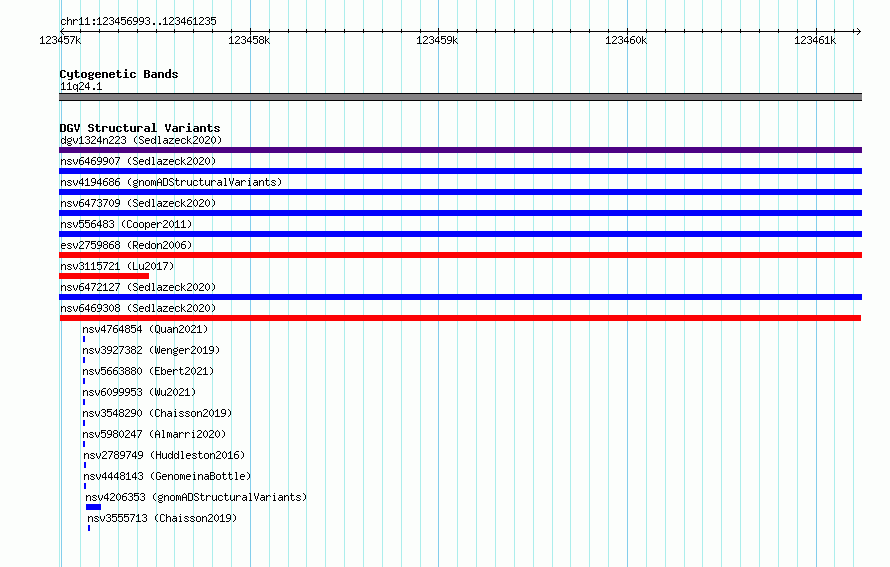Screen dimensions: 890x567
Task: Click the Cytogenetic Bands track title
Action: point(119,74)
